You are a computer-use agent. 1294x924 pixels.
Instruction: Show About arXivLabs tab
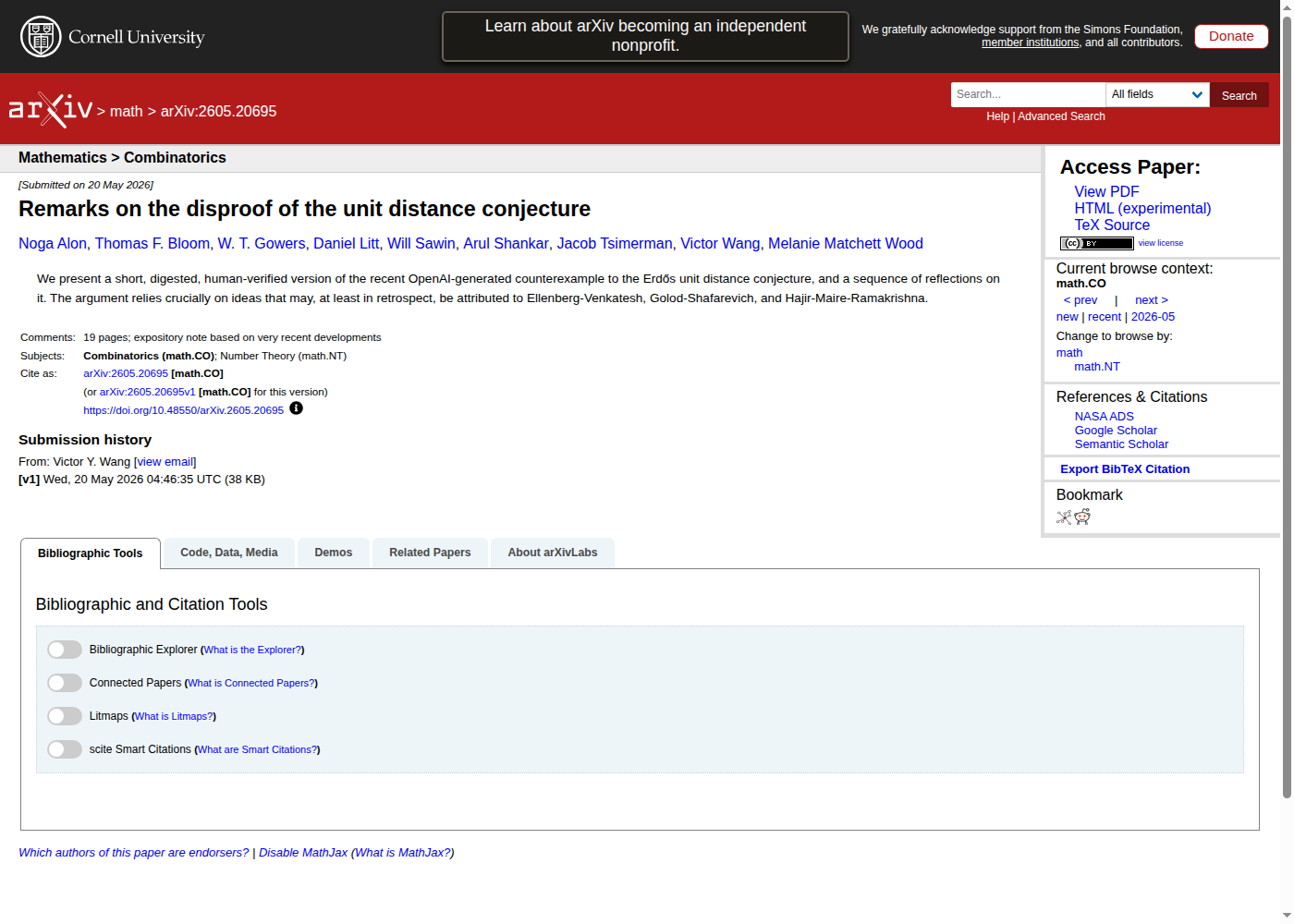553,553
